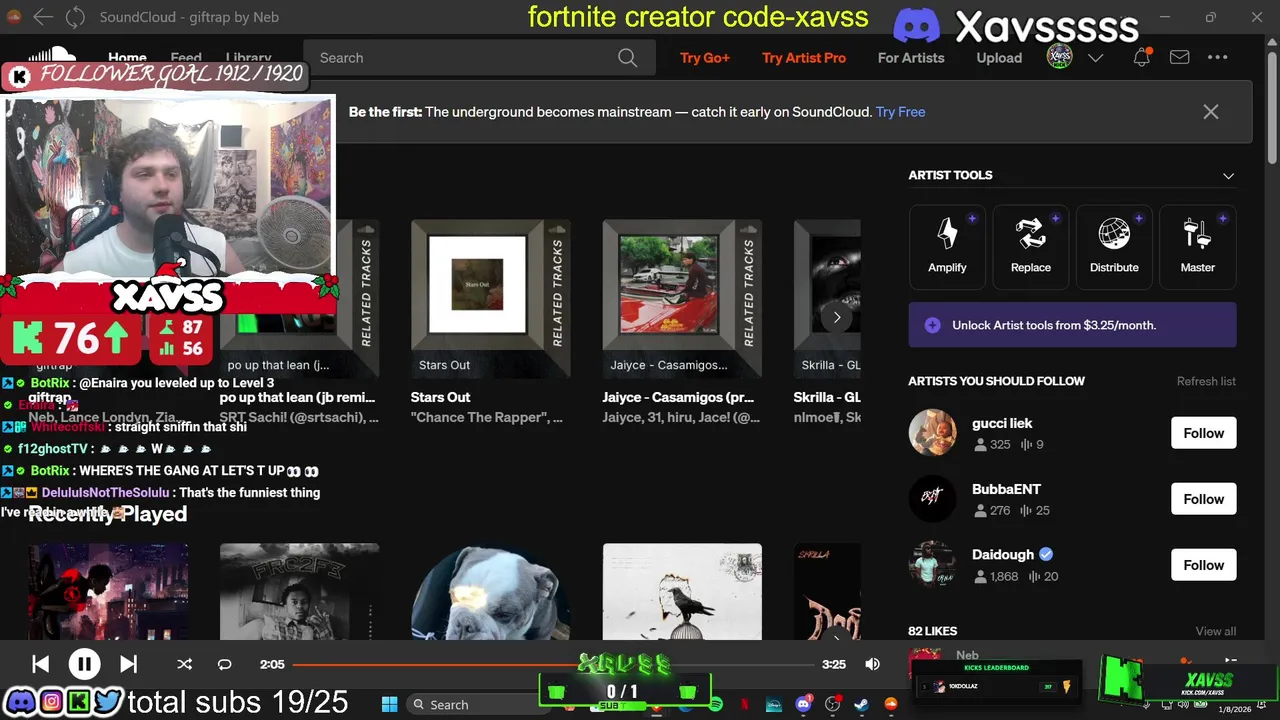Open the Try Artist Pro menu item
1280x720 pixels.
pos(804,58)
